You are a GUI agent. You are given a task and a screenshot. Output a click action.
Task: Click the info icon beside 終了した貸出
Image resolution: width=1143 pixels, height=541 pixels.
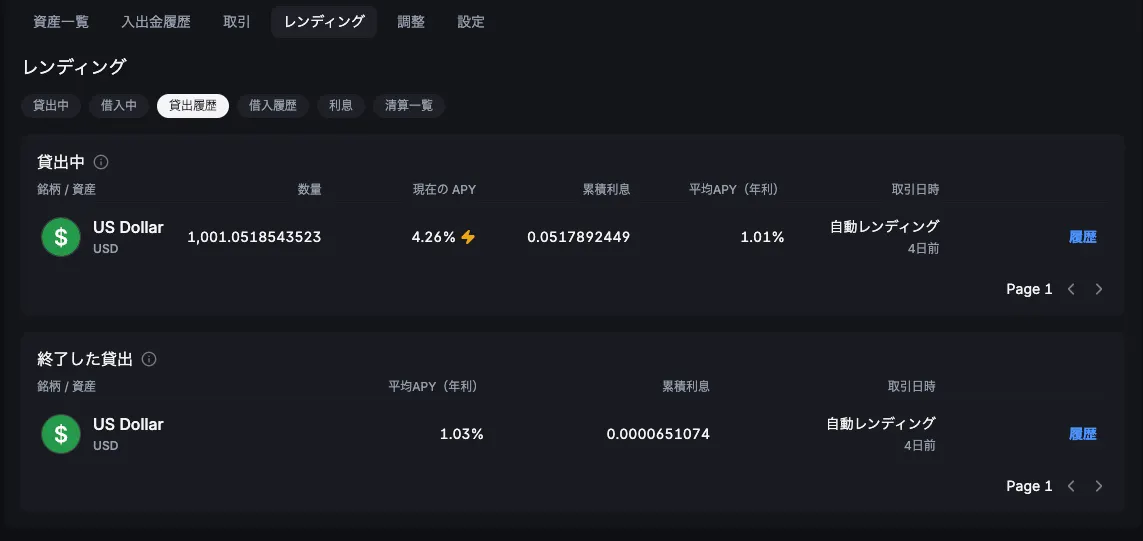point(149,359)
